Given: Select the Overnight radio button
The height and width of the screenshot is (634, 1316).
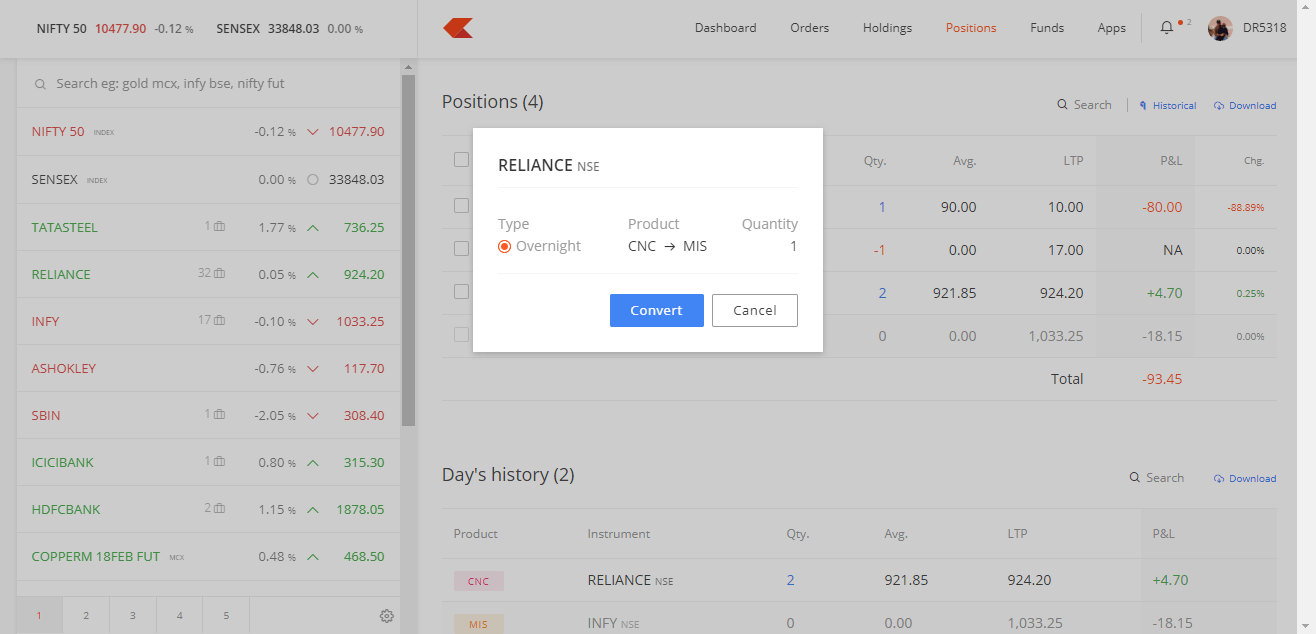Looking at the screenshot, I should pos(505,246).
